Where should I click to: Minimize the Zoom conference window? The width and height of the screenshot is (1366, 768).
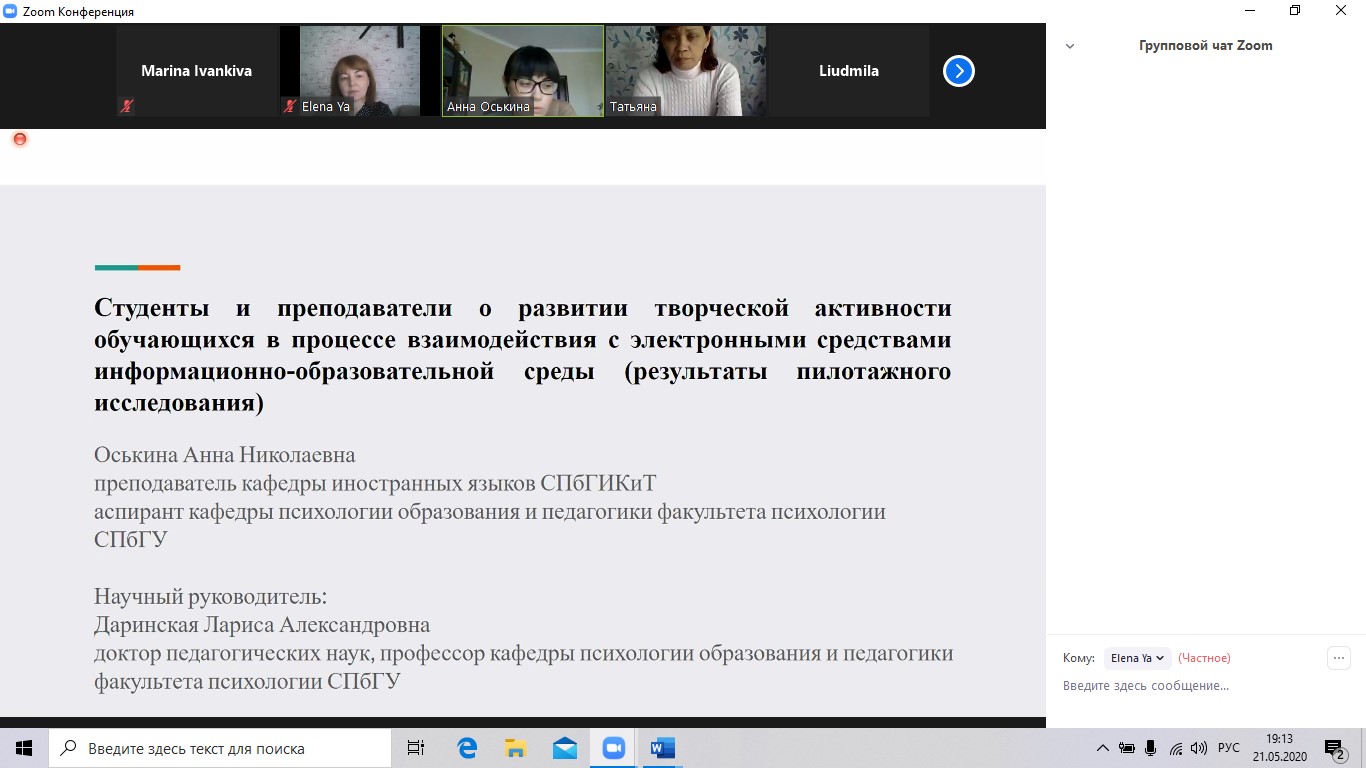(1249, 11)
